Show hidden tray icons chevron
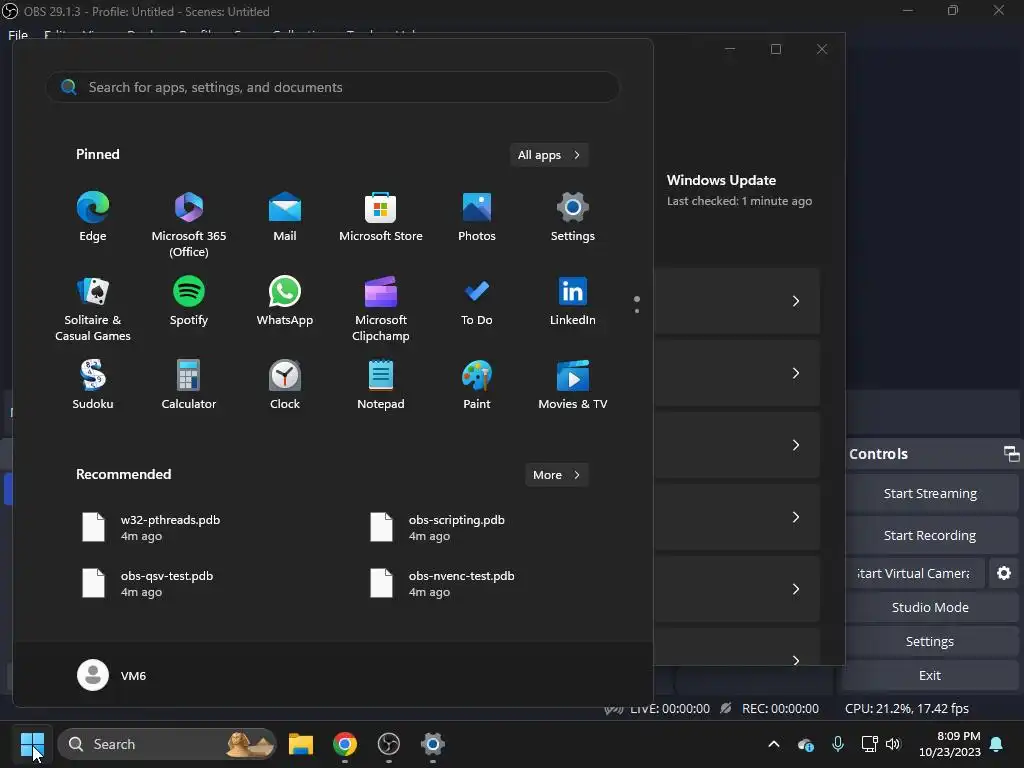 point(774,744)
